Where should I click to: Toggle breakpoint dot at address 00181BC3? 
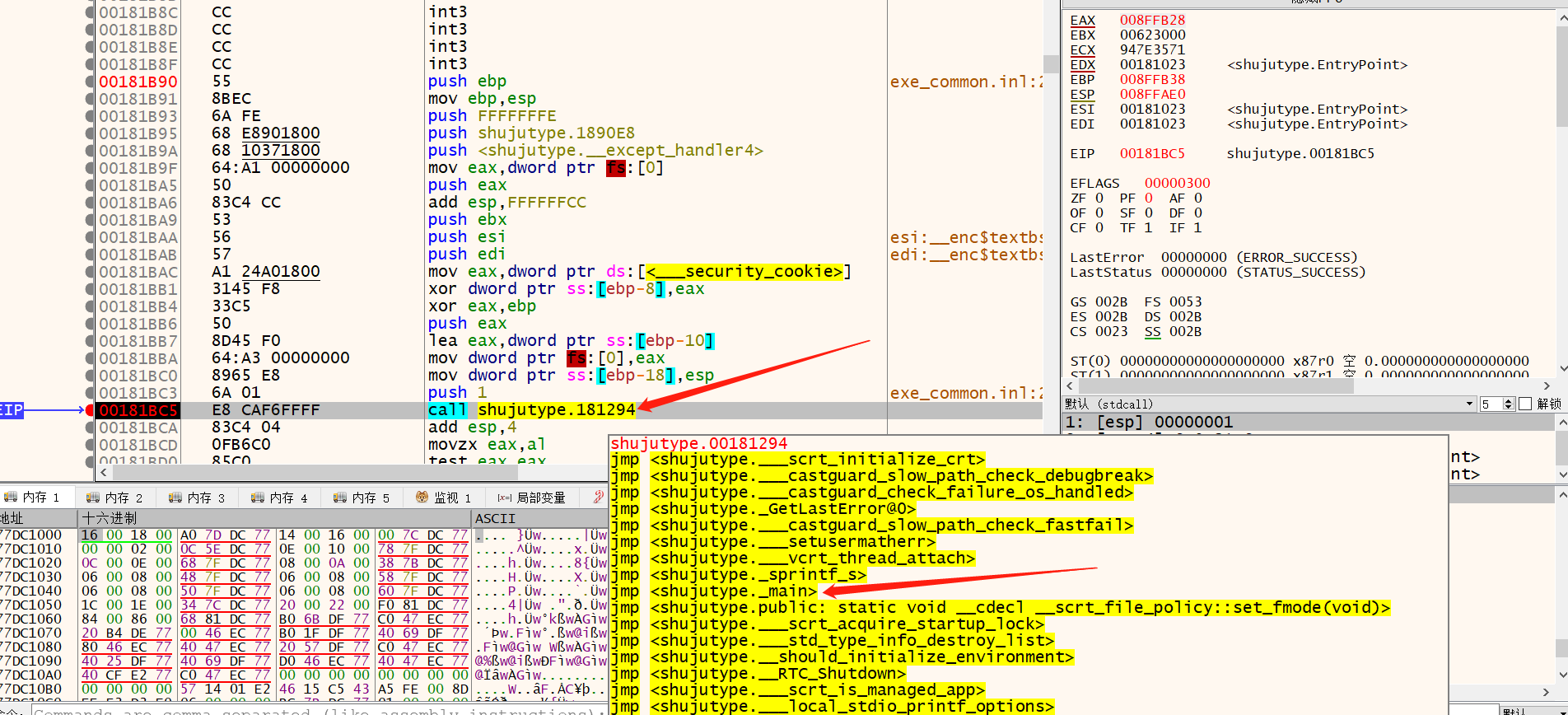(90, 393)
